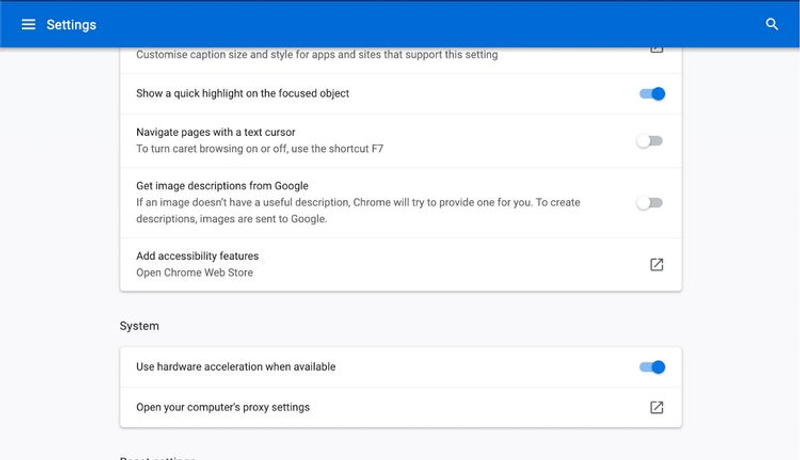Enable the Navigate pages with a text cursor toggle
The width and height of the screenshot is (800, 460).
click(649, 141)
